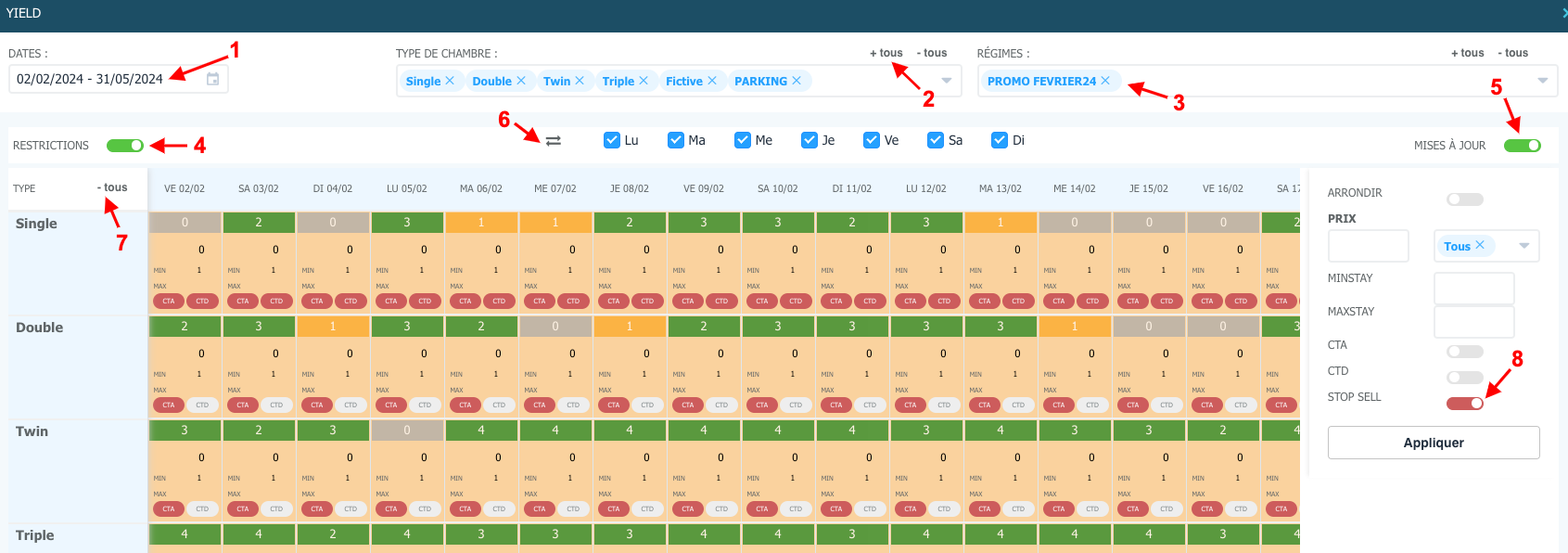Focus the MAXSTAY input field
1568x553 pixels.
(x=1474, y=322)
